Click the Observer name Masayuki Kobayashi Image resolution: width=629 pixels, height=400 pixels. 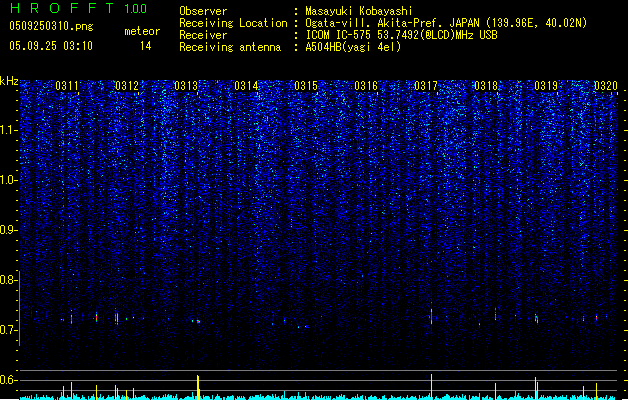point(359,11)
